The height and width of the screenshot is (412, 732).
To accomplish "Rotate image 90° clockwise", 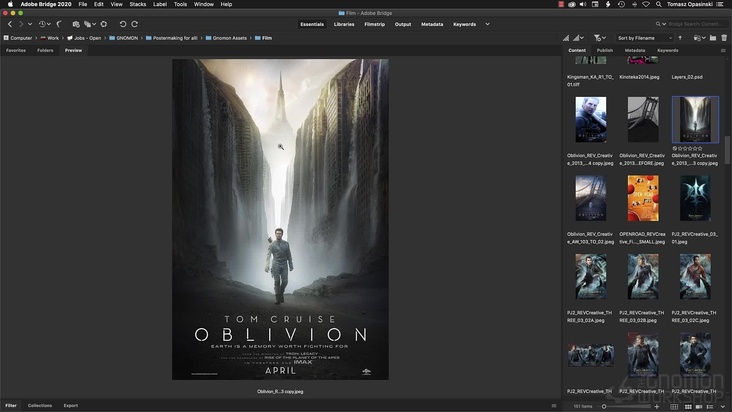I will (135, 23).
